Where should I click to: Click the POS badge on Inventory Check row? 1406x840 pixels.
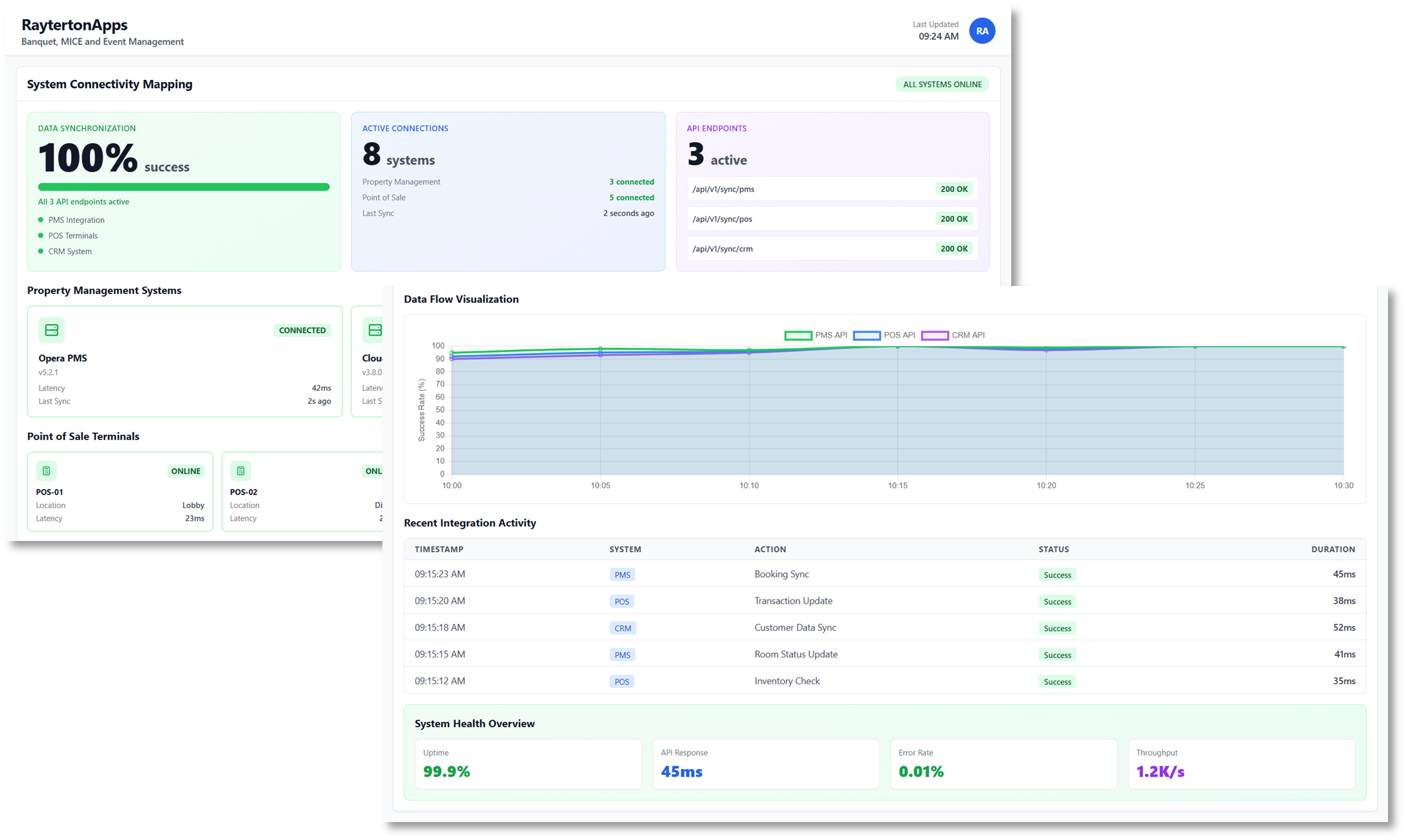point(622,681)
